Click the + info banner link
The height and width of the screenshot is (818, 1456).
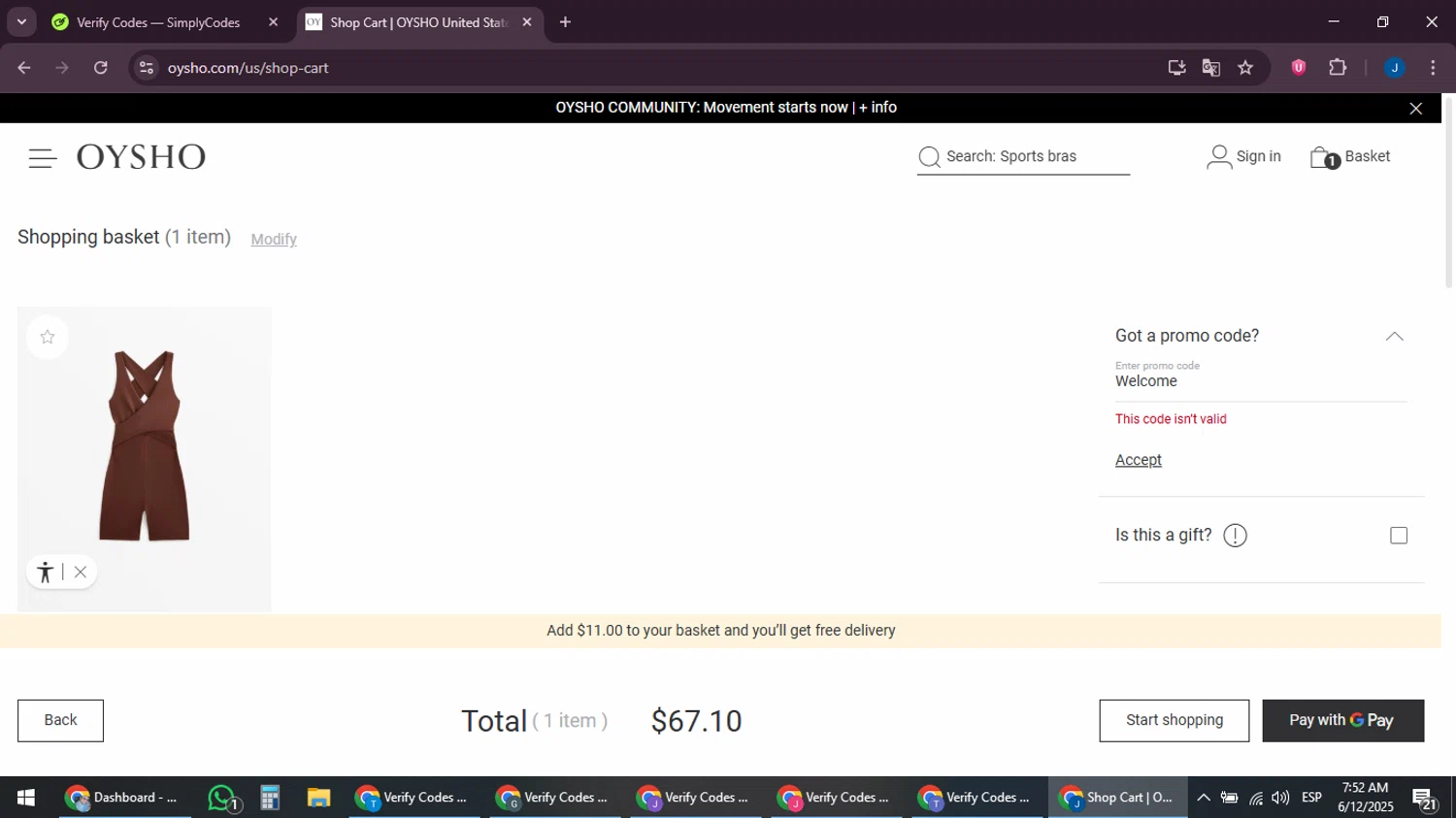coord(877,108)
